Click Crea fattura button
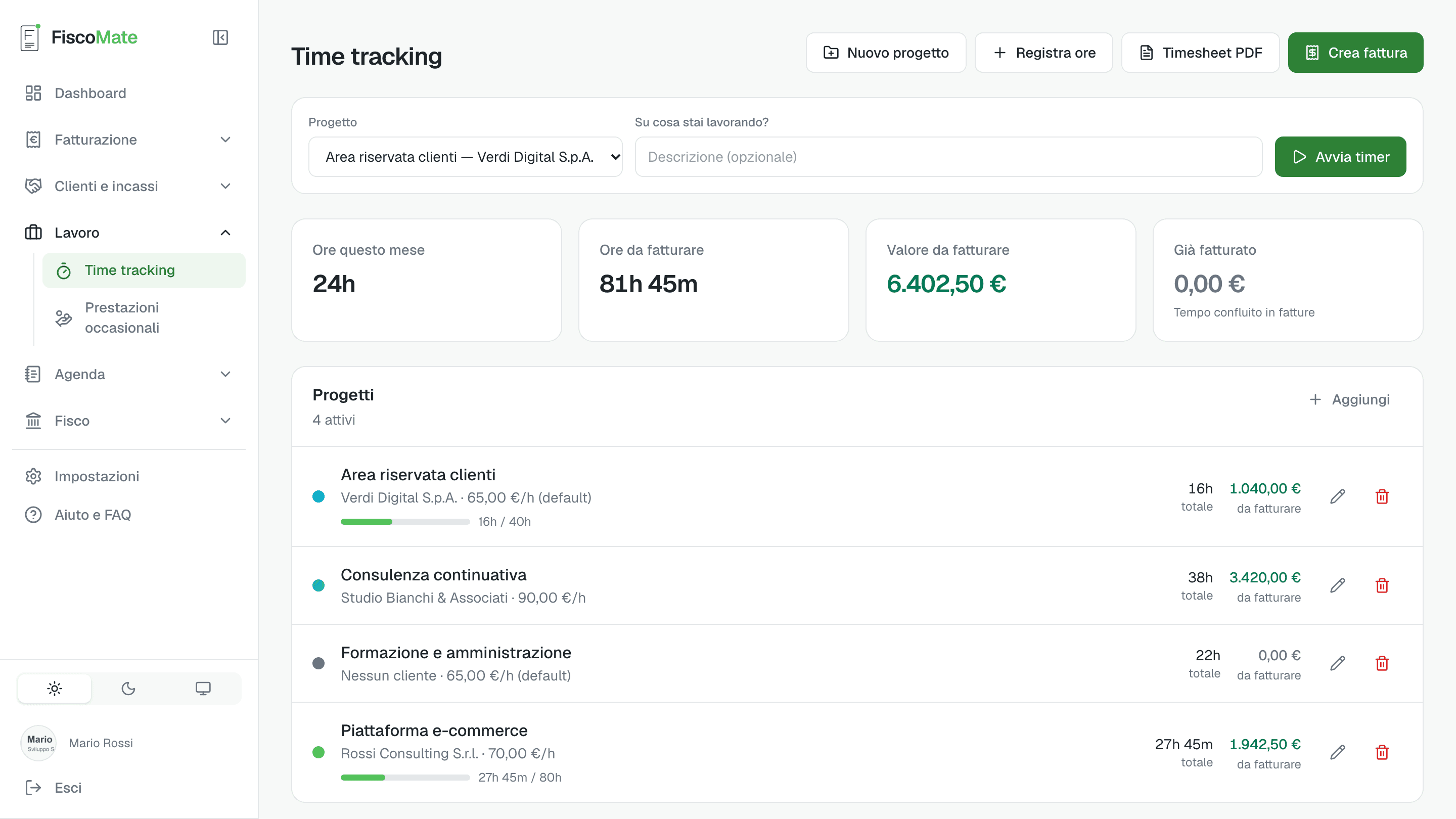This screenshot has height=819, width=1456. 1355,53
